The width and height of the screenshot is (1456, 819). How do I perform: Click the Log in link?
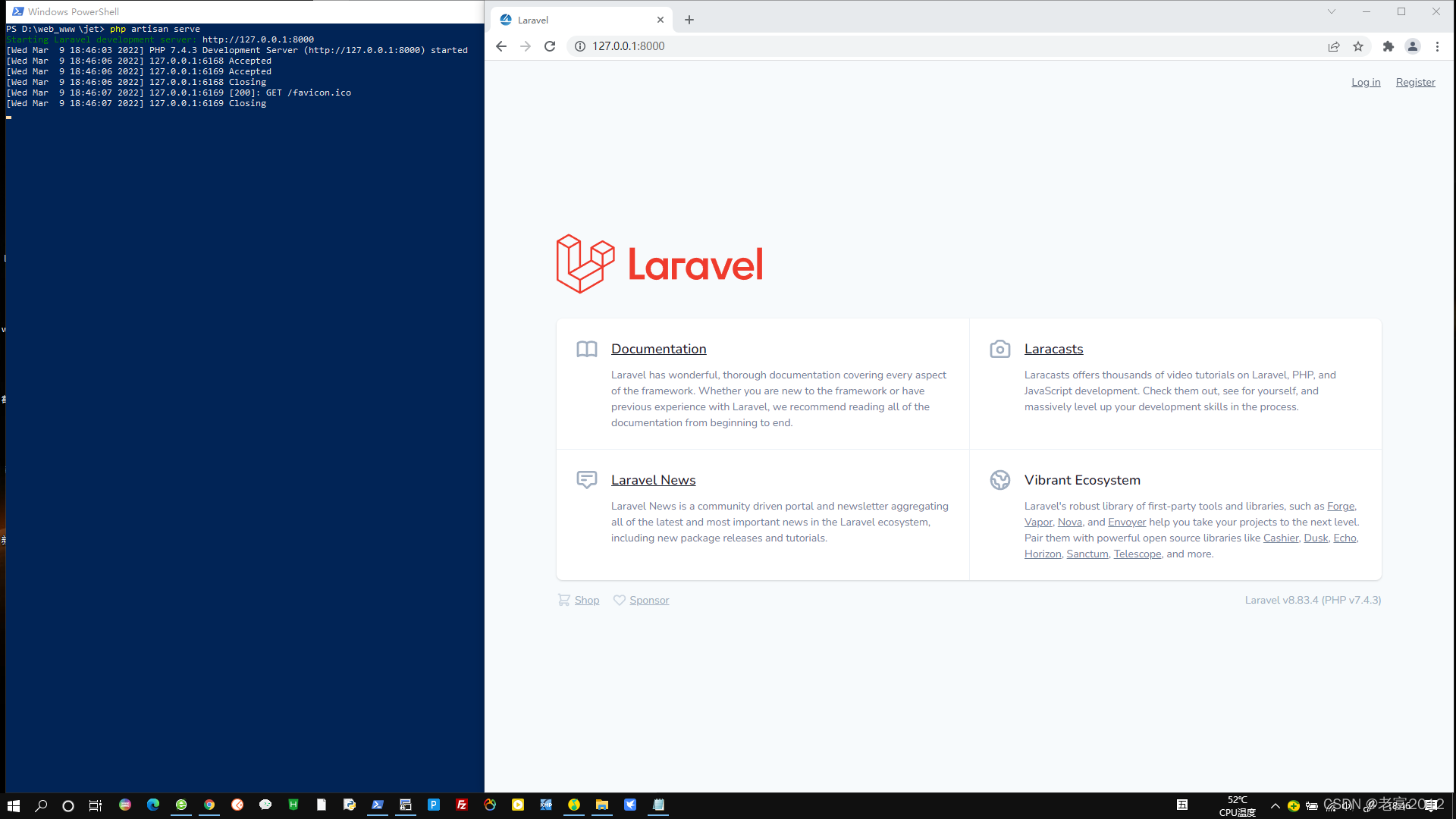click(x=1366, y=82)
